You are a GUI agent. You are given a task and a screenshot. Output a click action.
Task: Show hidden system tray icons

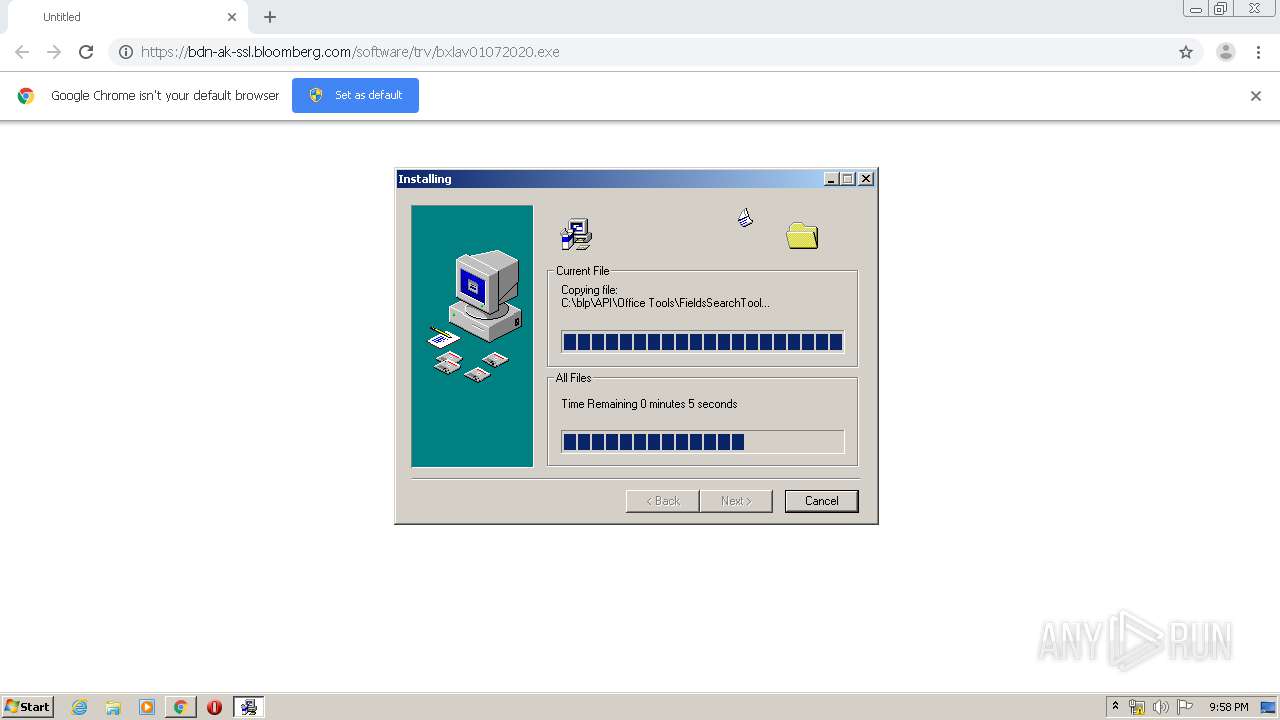coord(1115,707)
